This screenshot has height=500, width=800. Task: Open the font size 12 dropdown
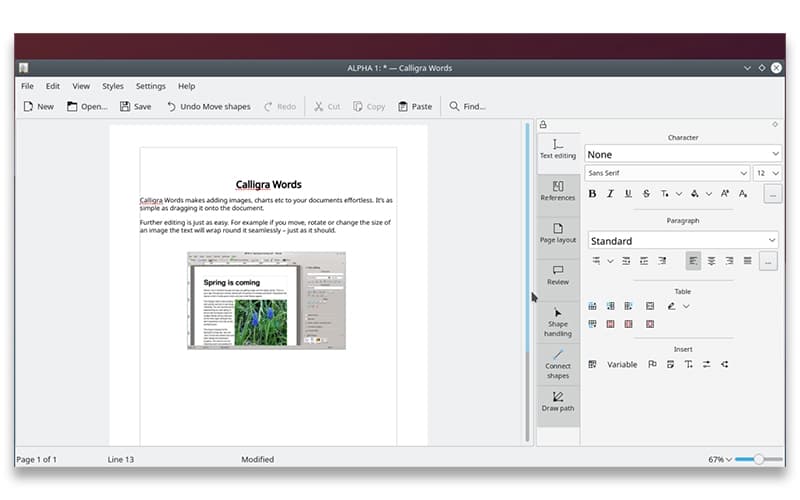pos(767,173)
